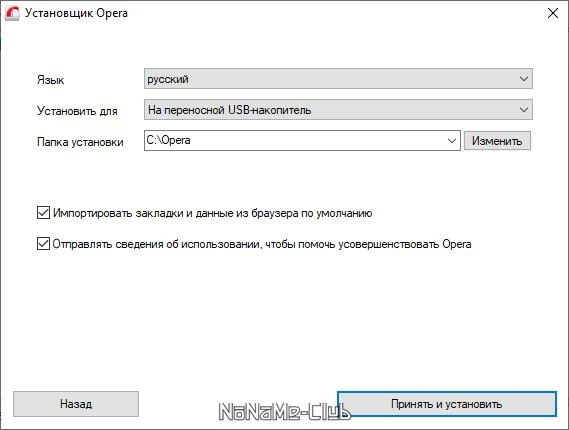Click the Папка установки label
The image size is (569, 430).
coord(80,142)
